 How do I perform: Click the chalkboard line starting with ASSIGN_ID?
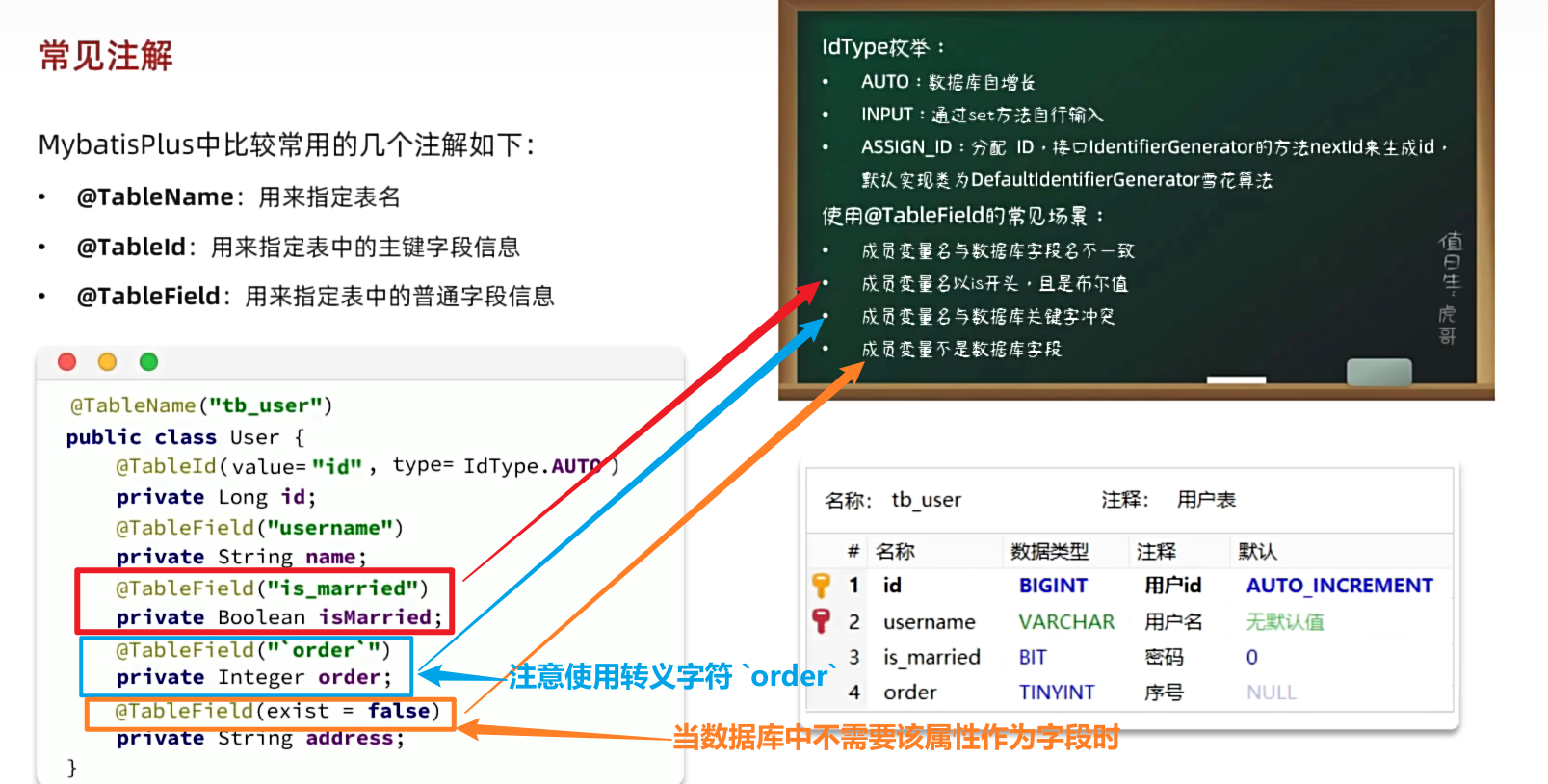coord(1154,147)
